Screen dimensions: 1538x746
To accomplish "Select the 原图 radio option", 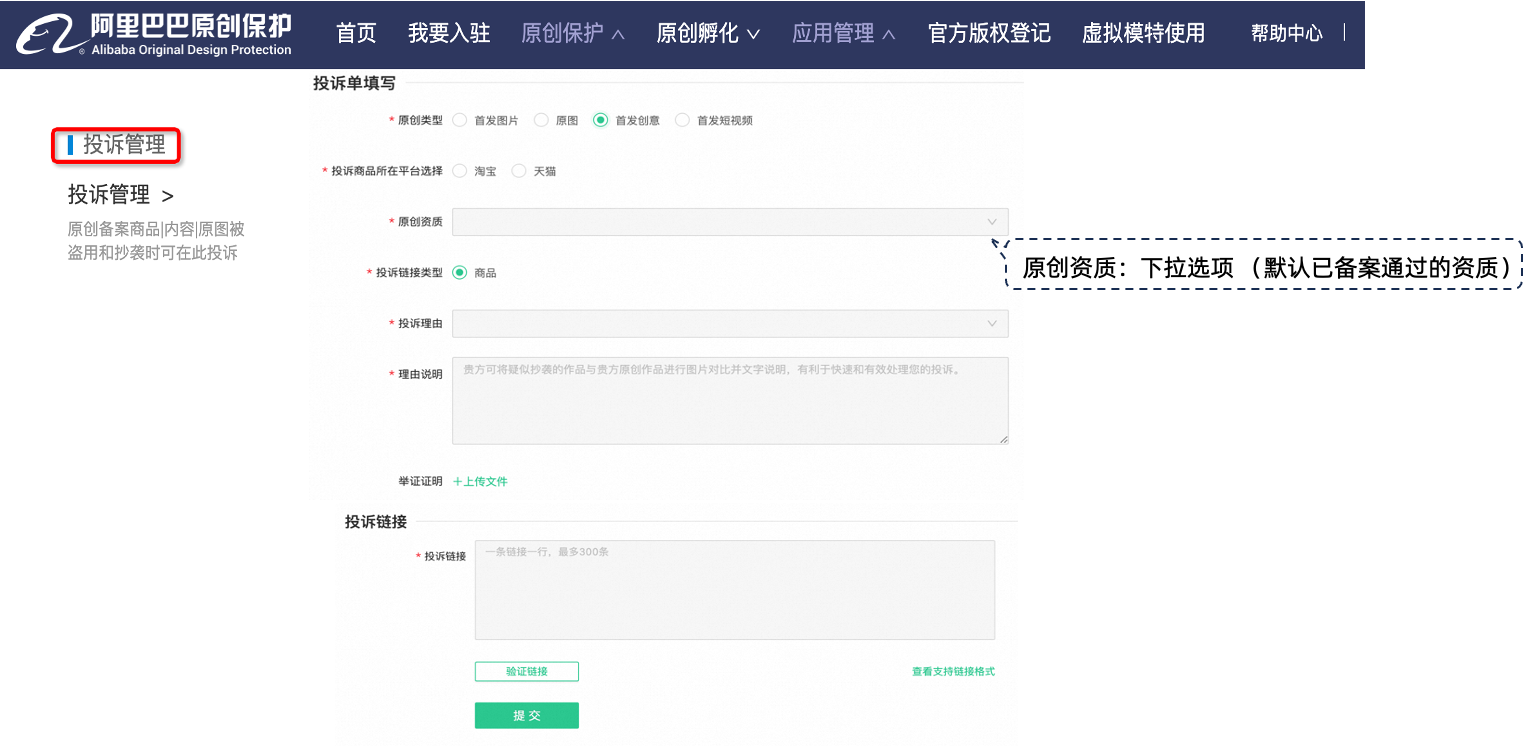I will [x=541, y=120].
